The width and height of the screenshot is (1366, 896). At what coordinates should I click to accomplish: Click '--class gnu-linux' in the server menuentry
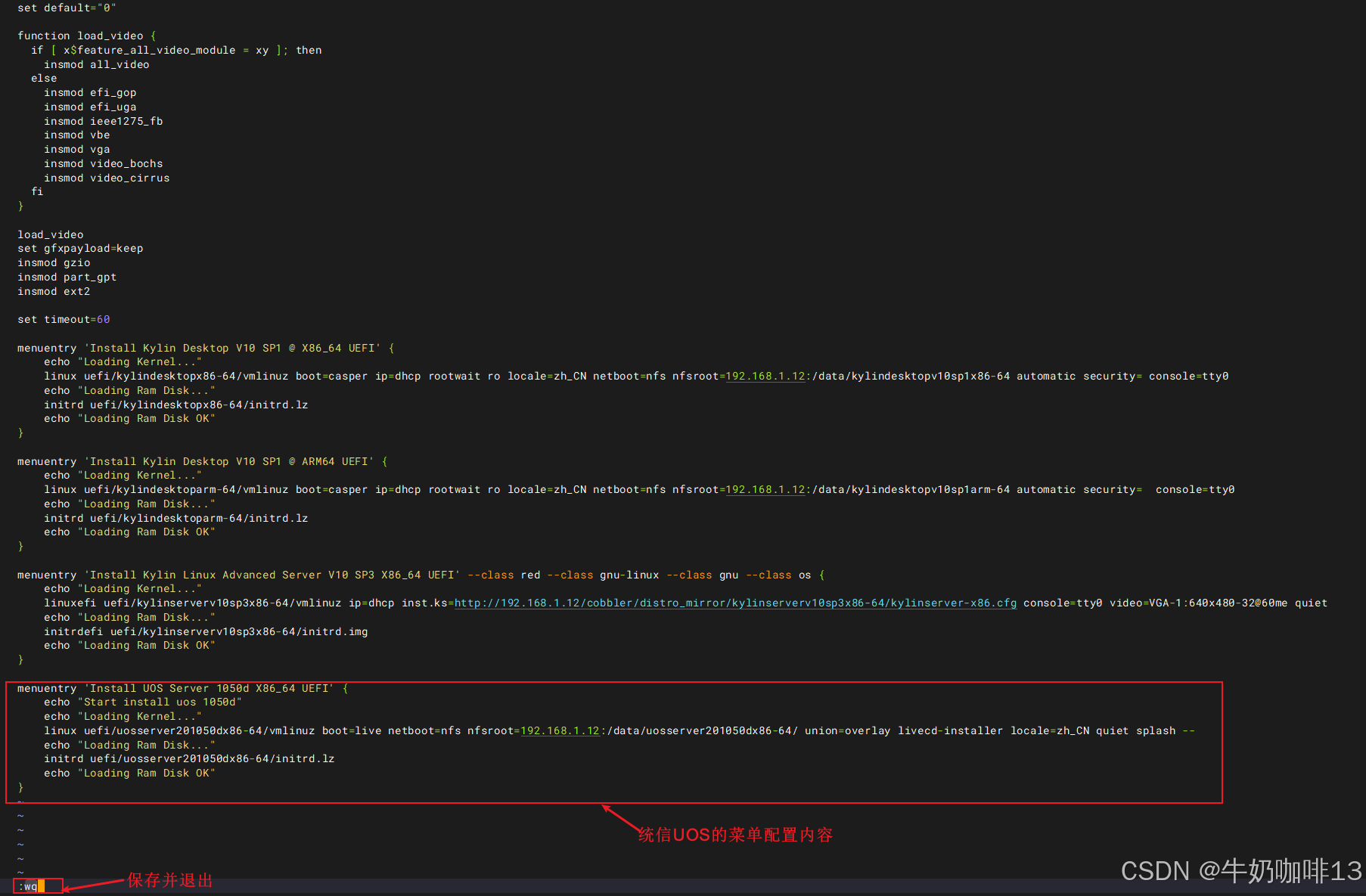click(604, 575)
